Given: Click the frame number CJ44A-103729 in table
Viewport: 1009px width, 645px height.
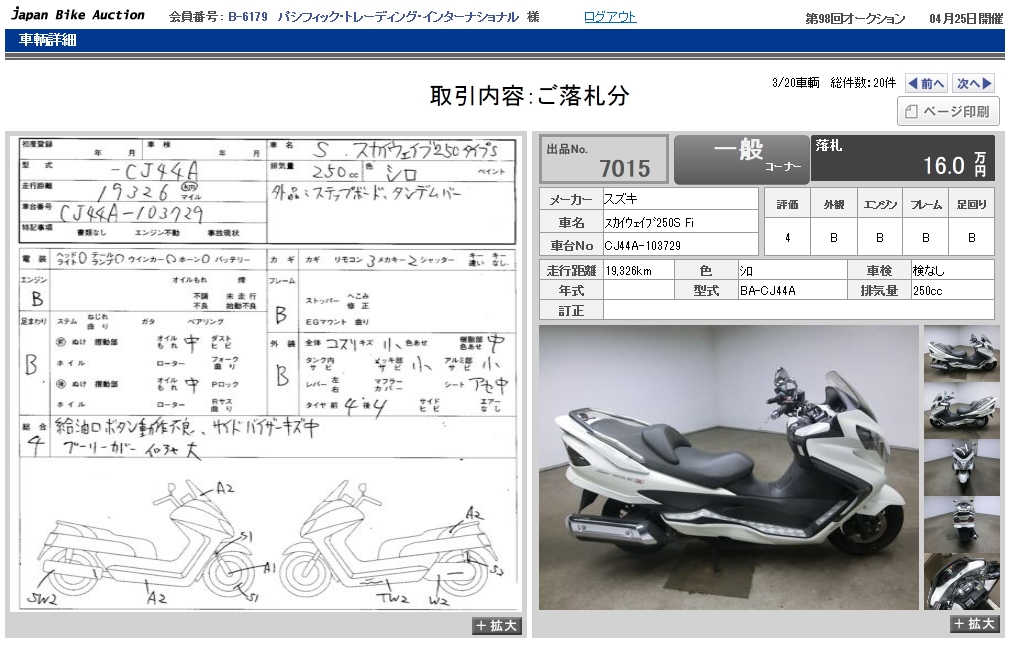Looking at the screenshot, I should pyautogui.click(x=642, y=246).
